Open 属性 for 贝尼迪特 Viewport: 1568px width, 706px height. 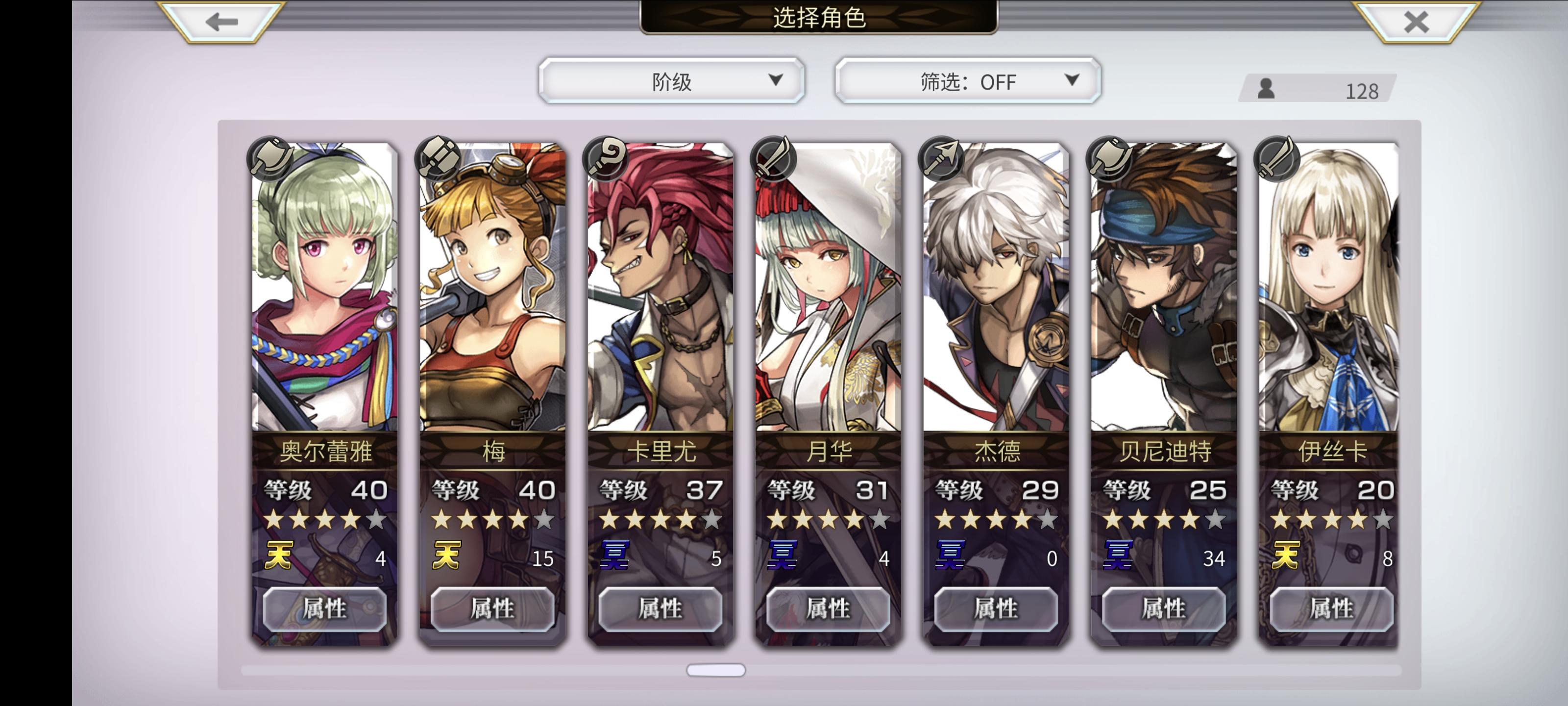pos(1164,608)
